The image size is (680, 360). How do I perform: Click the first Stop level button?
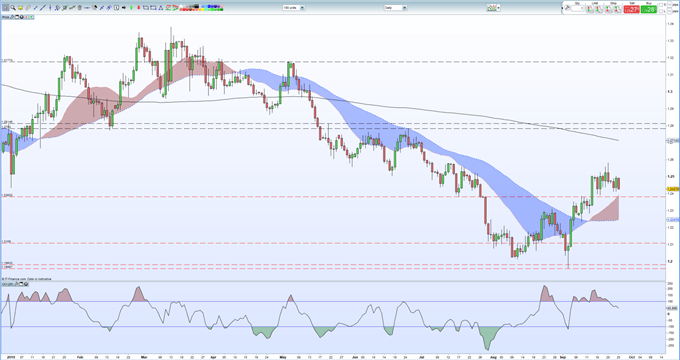coord(609,9)
